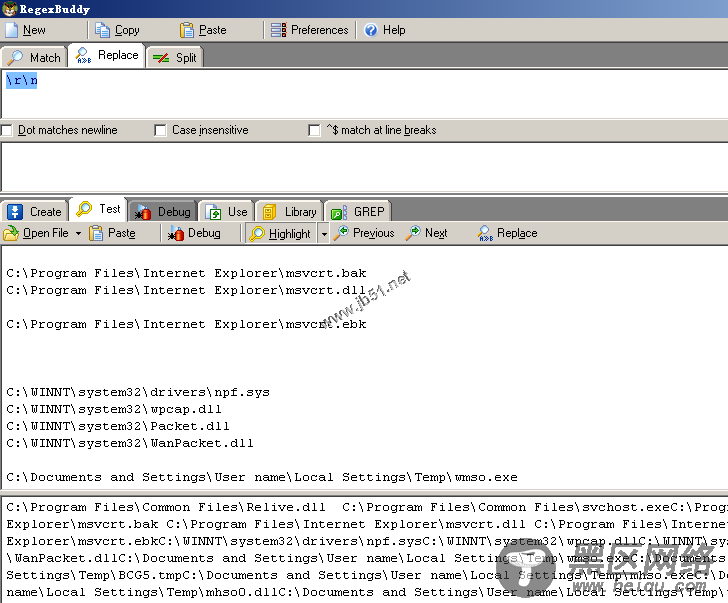Click the New button label

(34, 30)
